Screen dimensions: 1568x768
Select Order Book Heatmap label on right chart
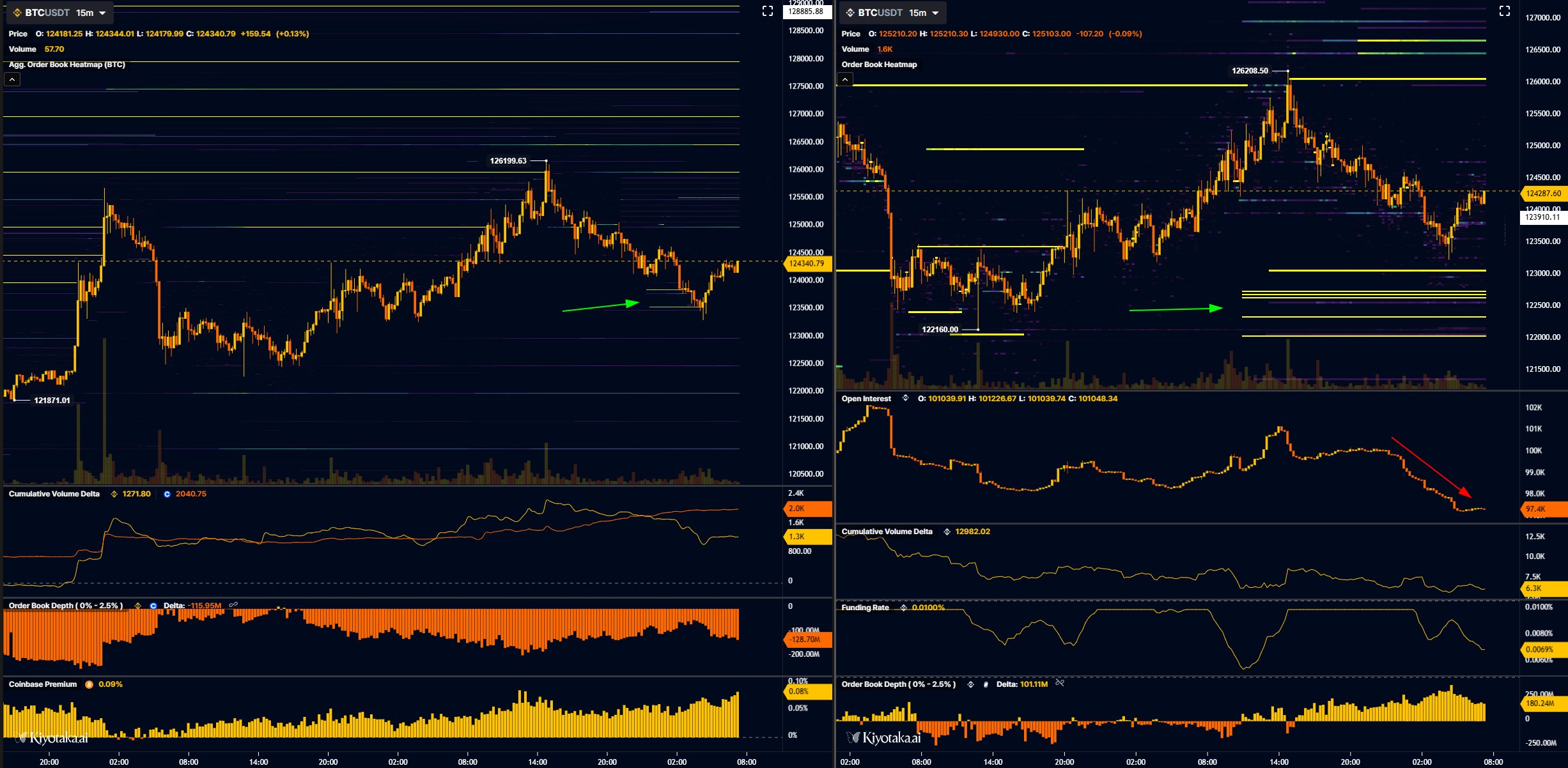[x=879, y=65]
